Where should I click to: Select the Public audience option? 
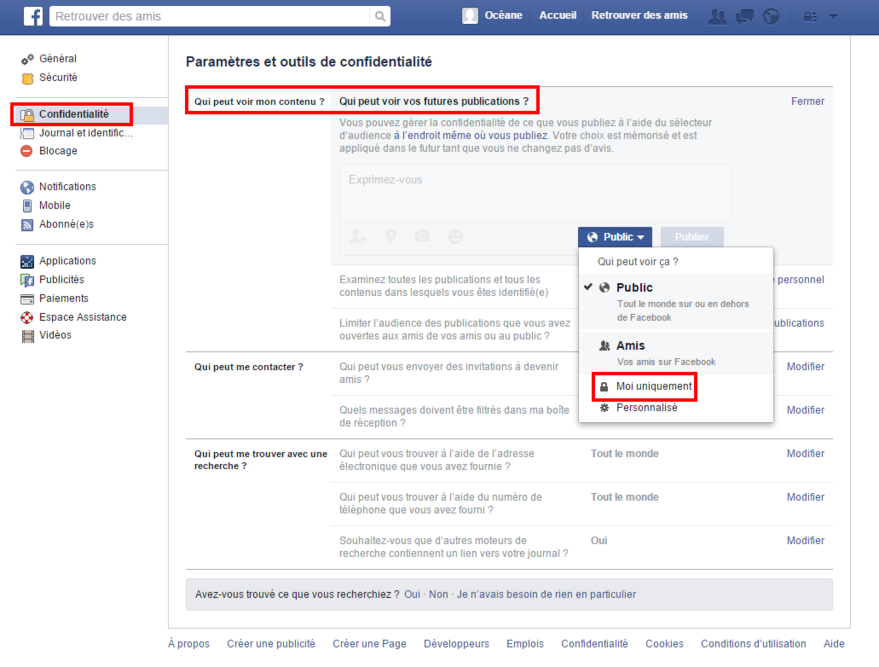(676, 302)
